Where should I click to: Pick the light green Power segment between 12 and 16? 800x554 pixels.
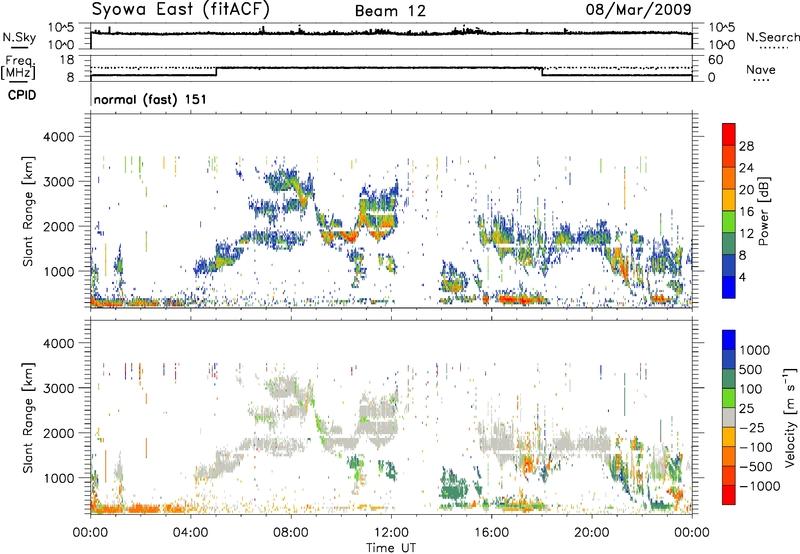click(x=729, y=222)
